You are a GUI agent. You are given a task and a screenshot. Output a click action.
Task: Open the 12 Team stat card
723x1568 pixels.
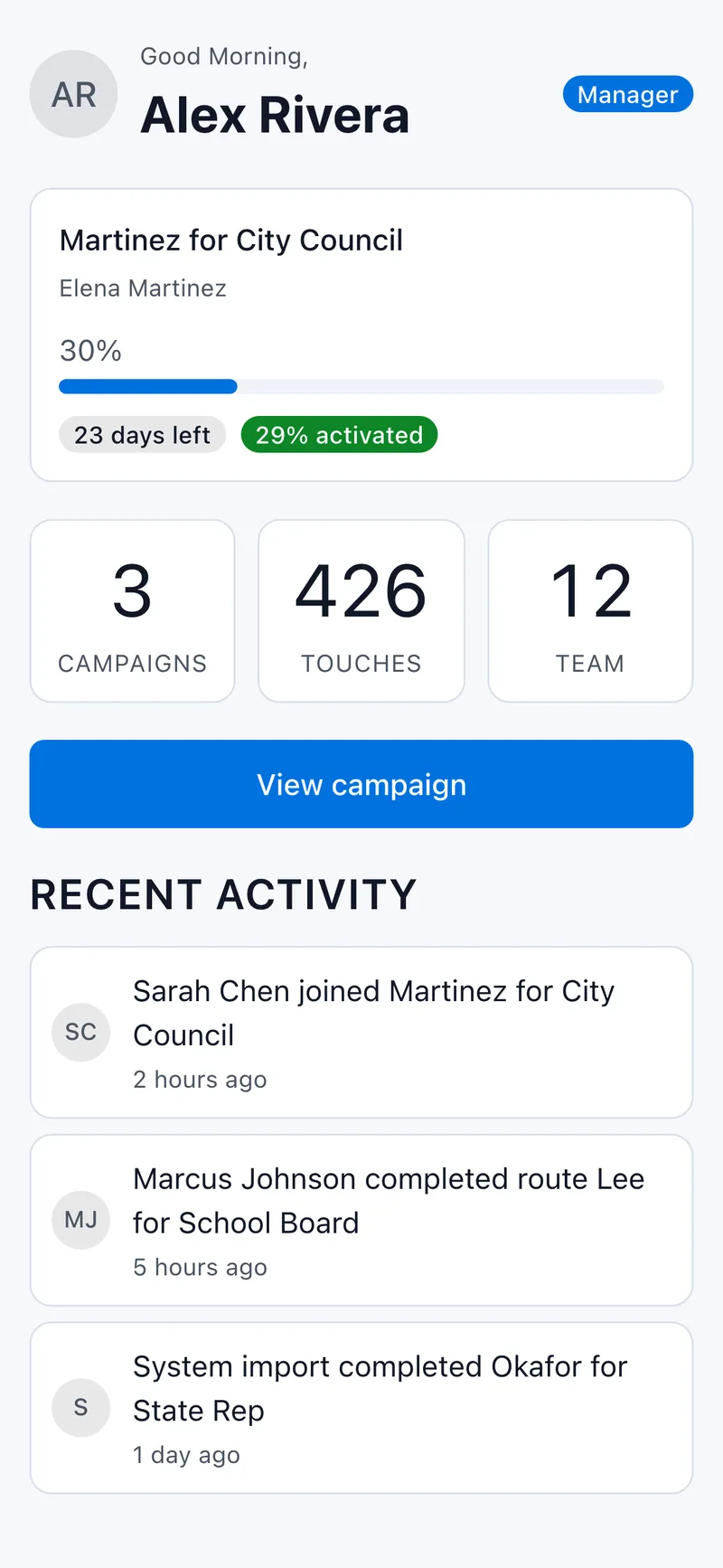coord(590,610)
